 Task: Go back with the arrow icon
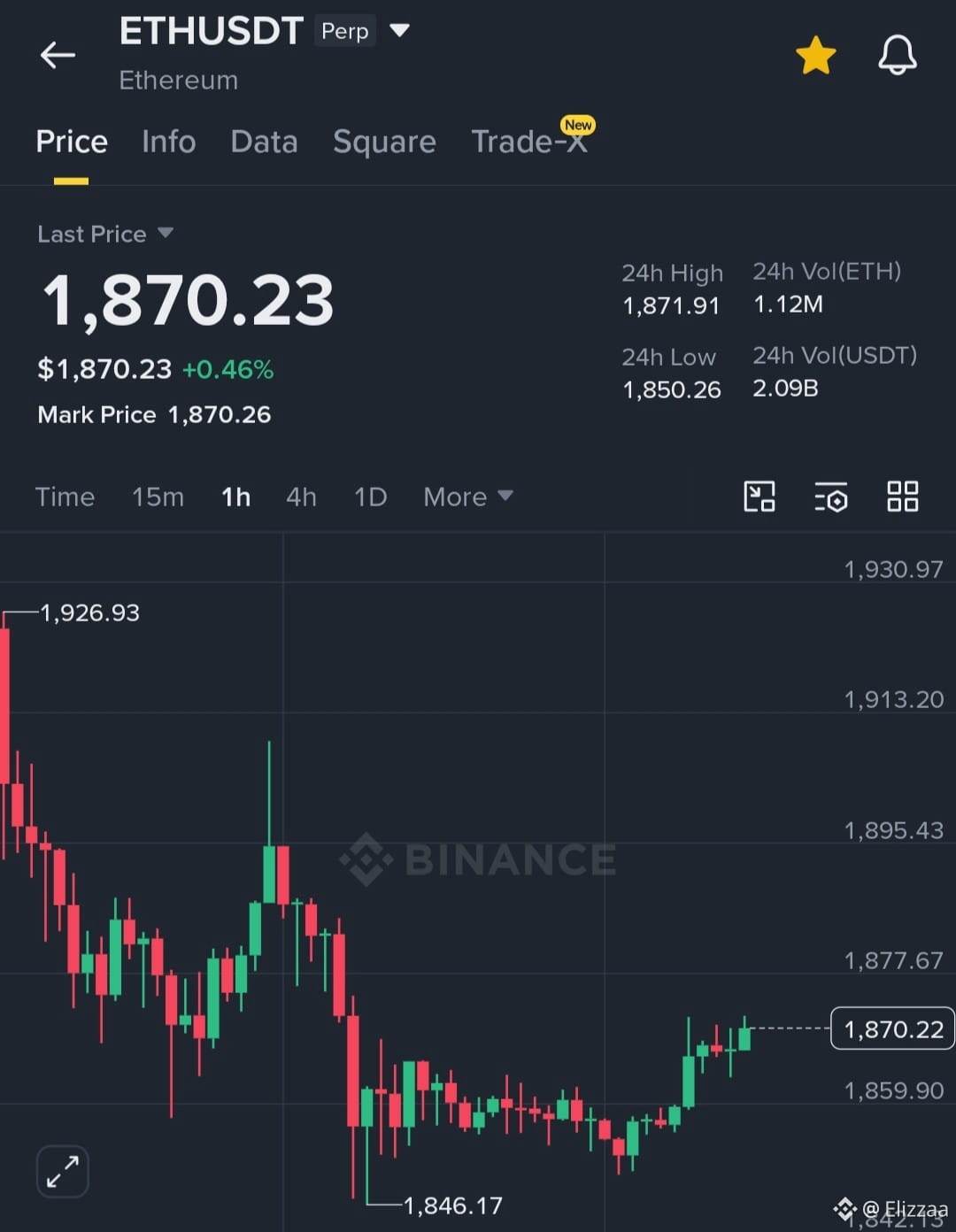click(58, 55)
